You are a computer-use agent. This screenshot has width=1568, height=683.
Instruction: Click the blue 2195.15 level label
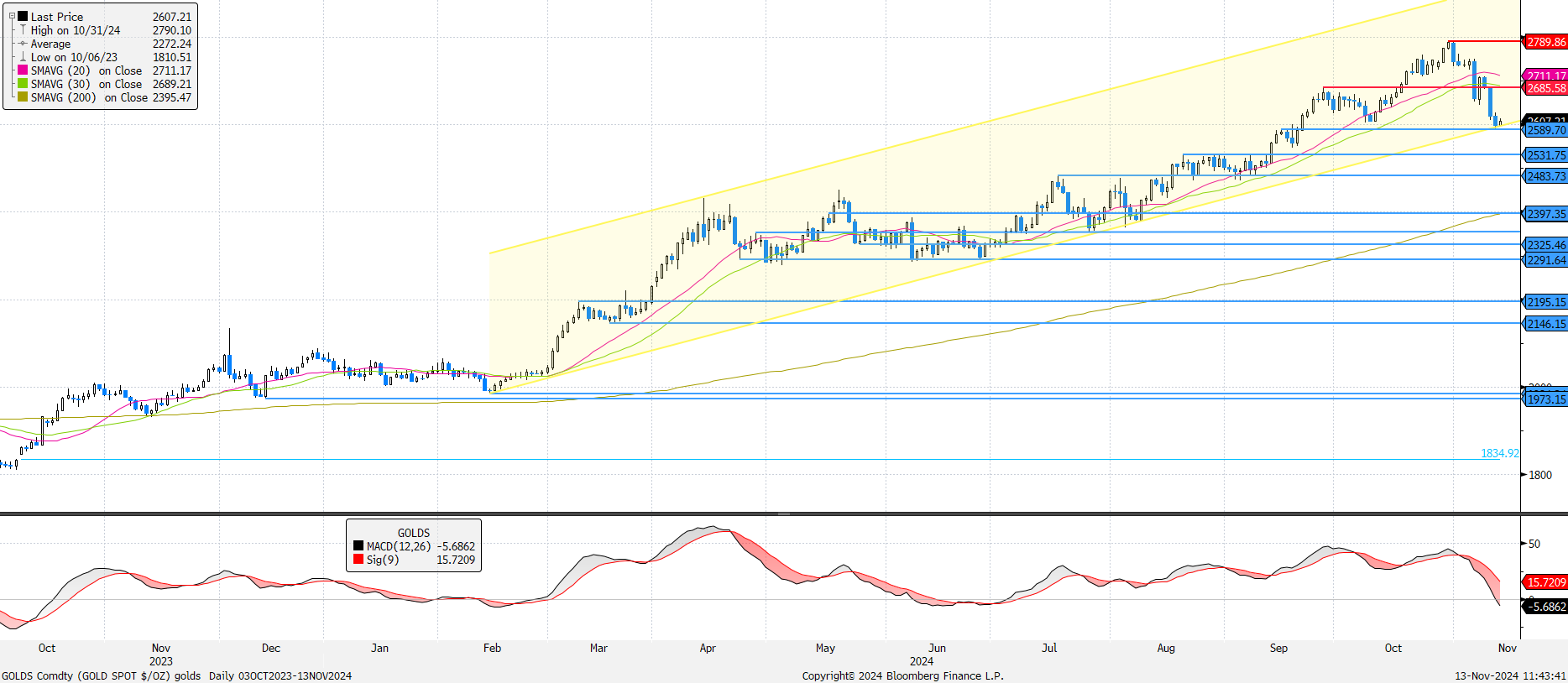pyautogui.click(x=1545, y=302)
